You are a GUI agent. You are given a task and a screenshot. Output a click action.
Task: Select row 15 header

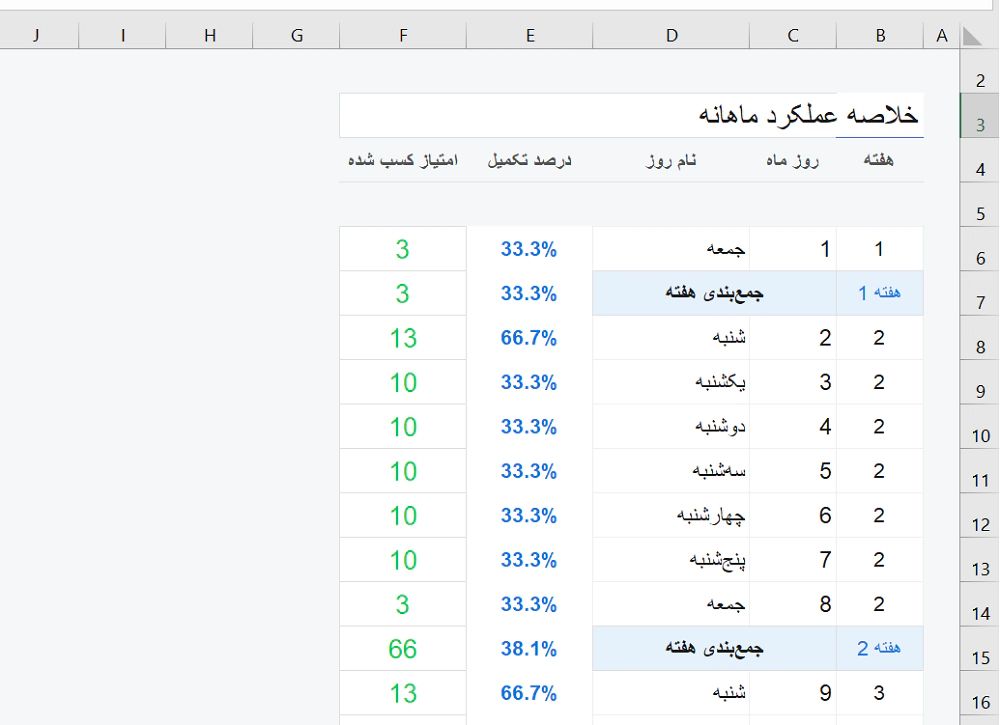980,658
